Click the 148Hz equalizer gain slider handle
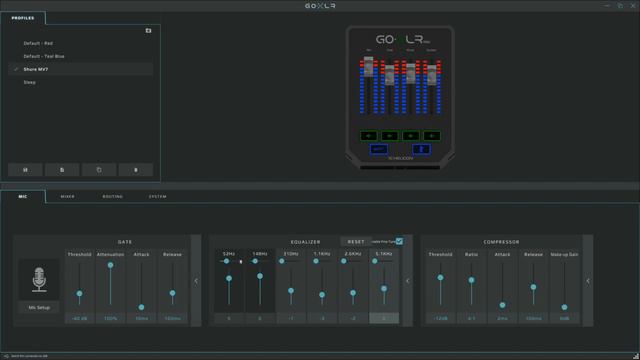The width and height of the screenshot is (640, 360). (260, 276)
